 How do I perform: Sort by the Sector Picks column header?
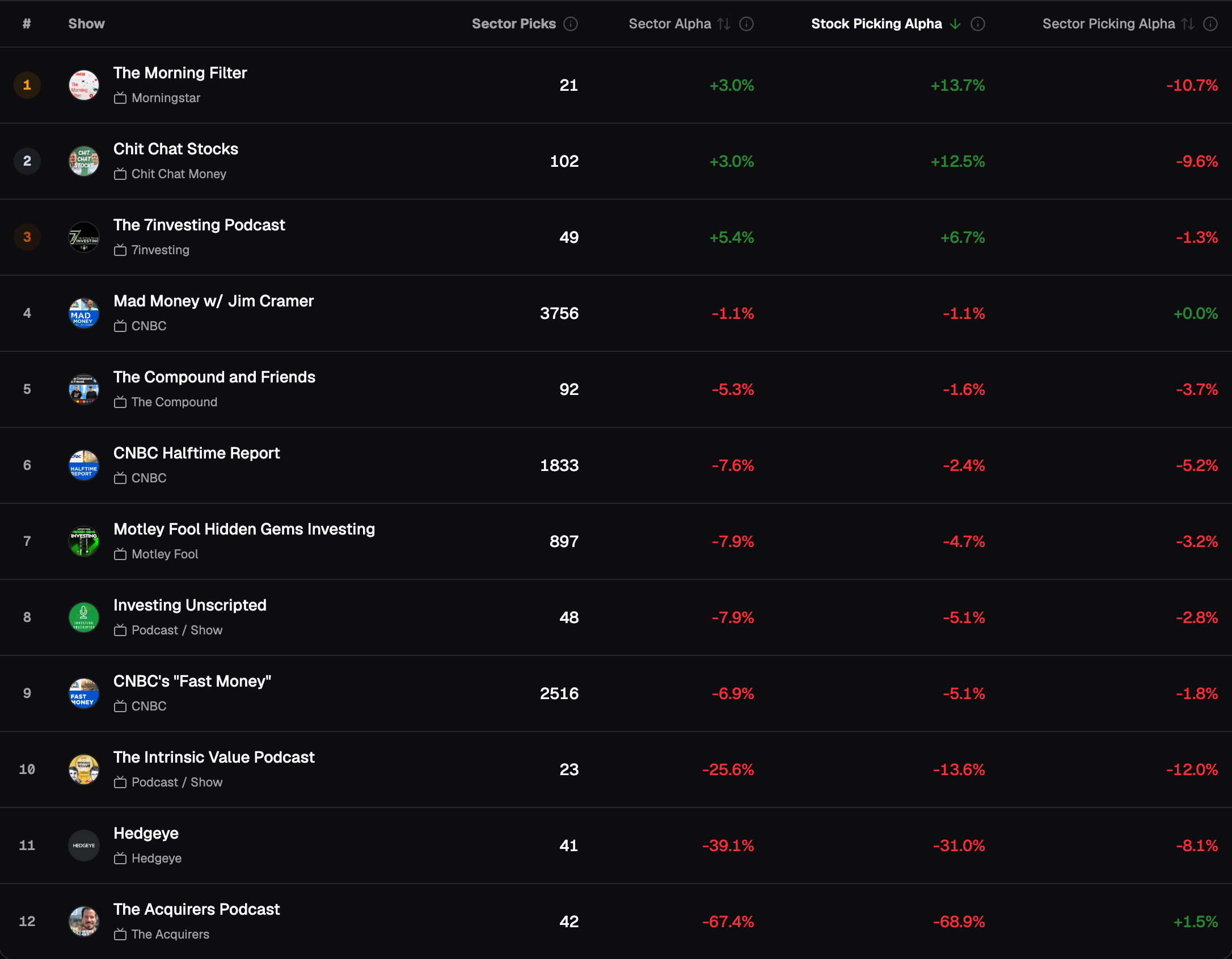514,24
